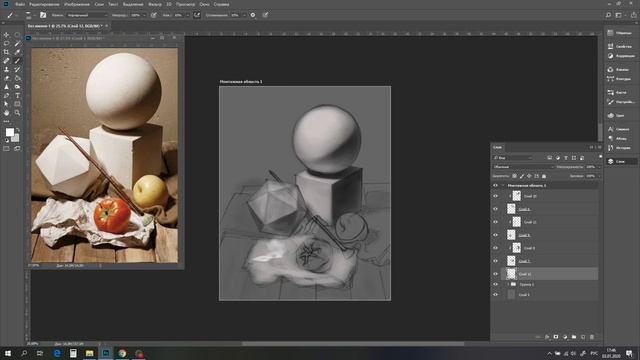640x360 pixels.
Task: Click the РУС language indicator
Action: point(594,353)
